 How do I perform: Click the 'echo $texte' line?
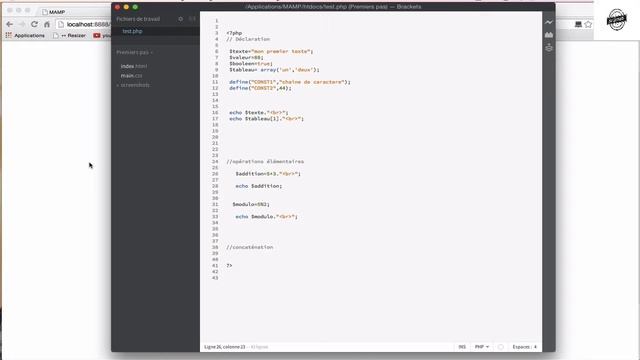click(259, 113)
